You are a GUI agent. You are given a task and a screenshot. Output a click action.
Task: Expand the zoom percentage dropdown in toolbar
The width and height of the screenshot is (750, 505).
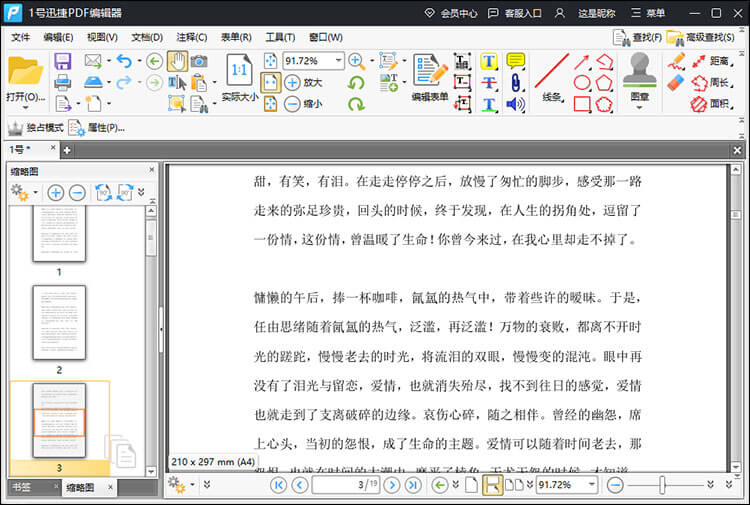(x=339, y=61)
